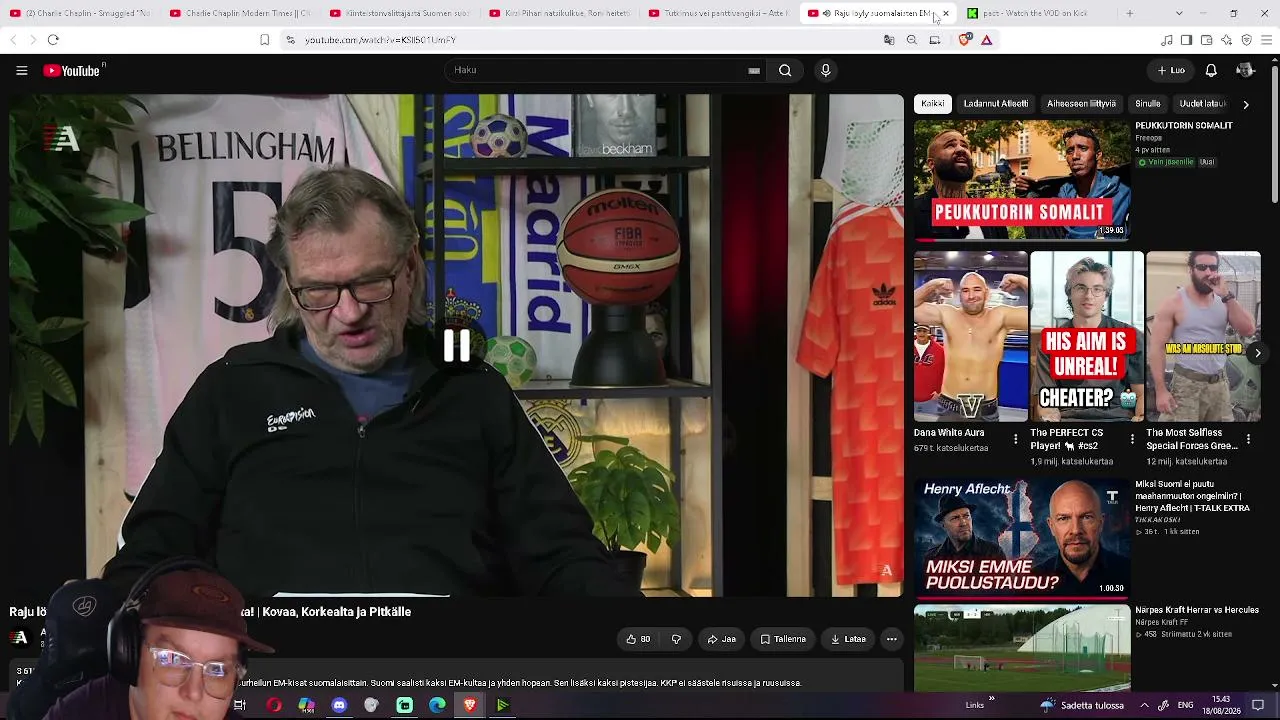Bookmark this page with the bookmark icon

tap(264, 40)
